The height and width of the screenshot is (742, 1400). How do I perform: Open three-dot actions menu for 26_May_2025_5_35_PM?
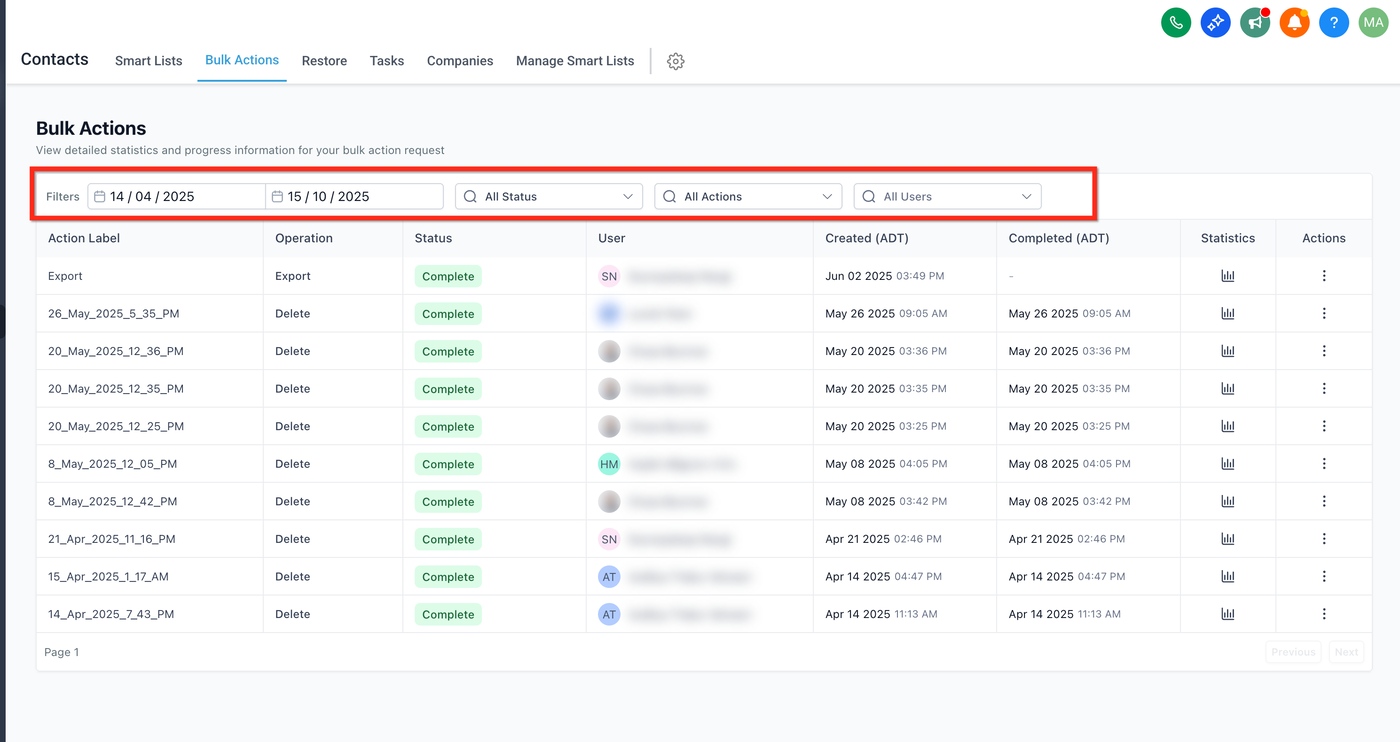(x=1324, y=314)
